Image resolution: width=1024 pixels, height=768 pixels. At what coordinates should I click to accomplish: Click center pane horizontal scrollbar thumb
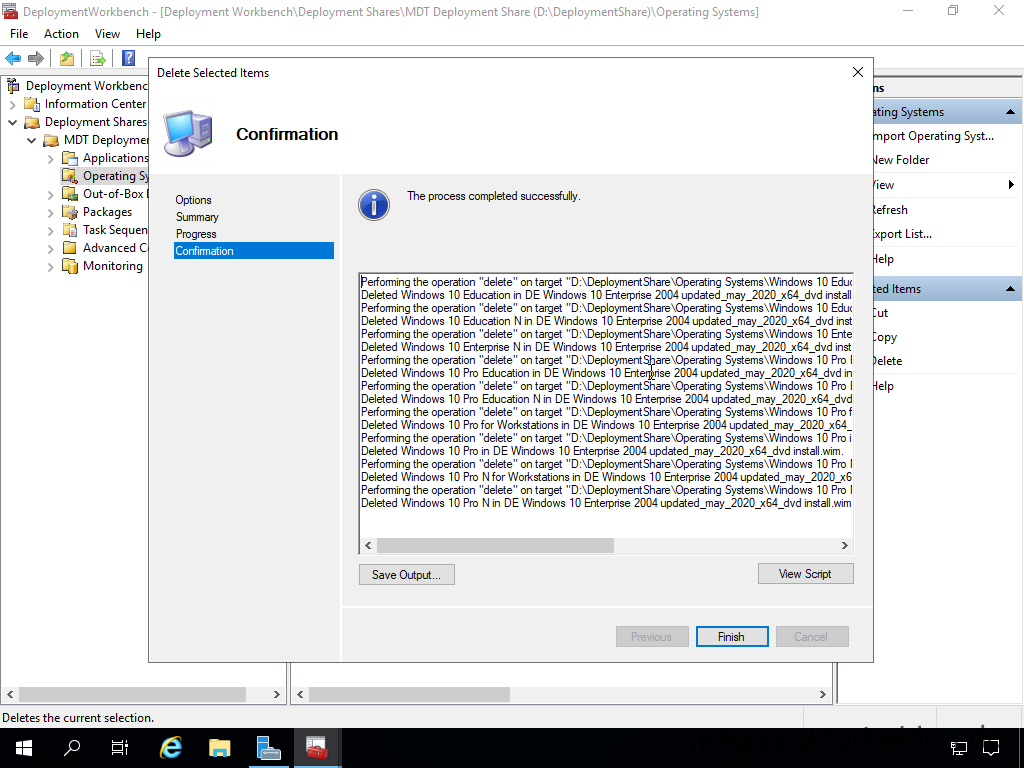409,694
